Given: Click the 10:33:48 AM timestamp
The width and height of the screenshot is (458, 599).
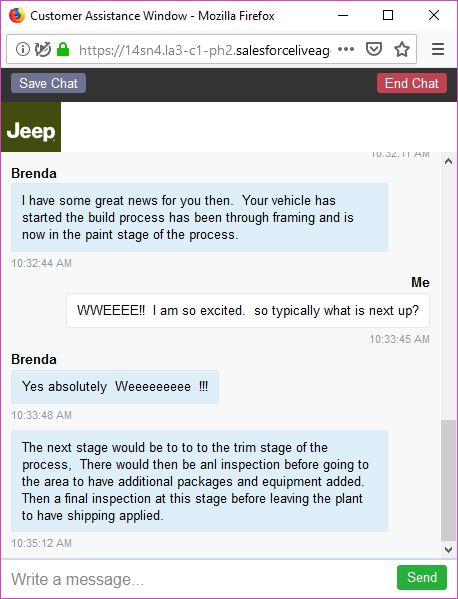Looking at the screenshot, I should (x=42, y=415).
